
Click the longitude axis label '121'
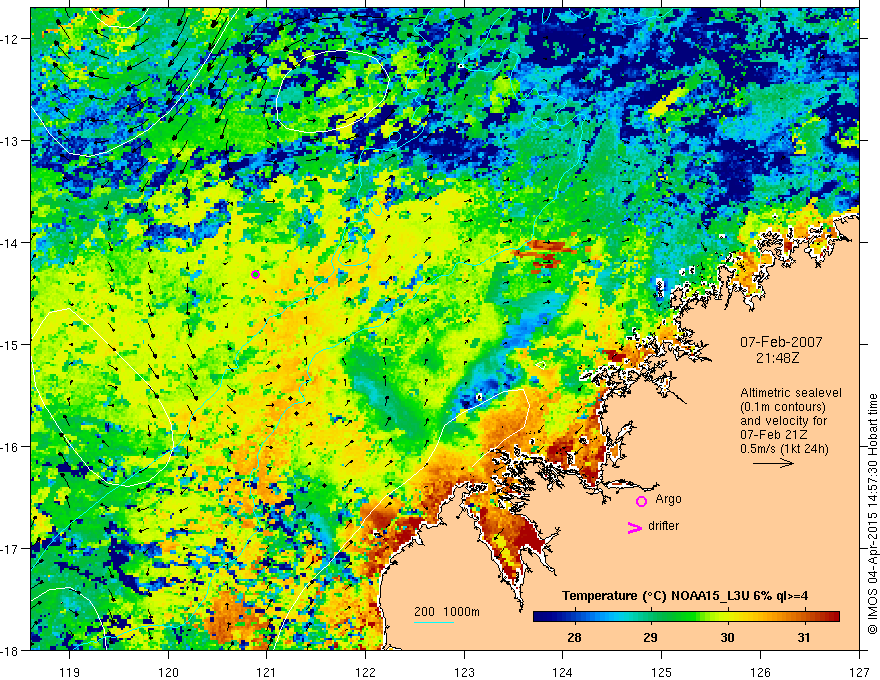(x=267, y=672)
